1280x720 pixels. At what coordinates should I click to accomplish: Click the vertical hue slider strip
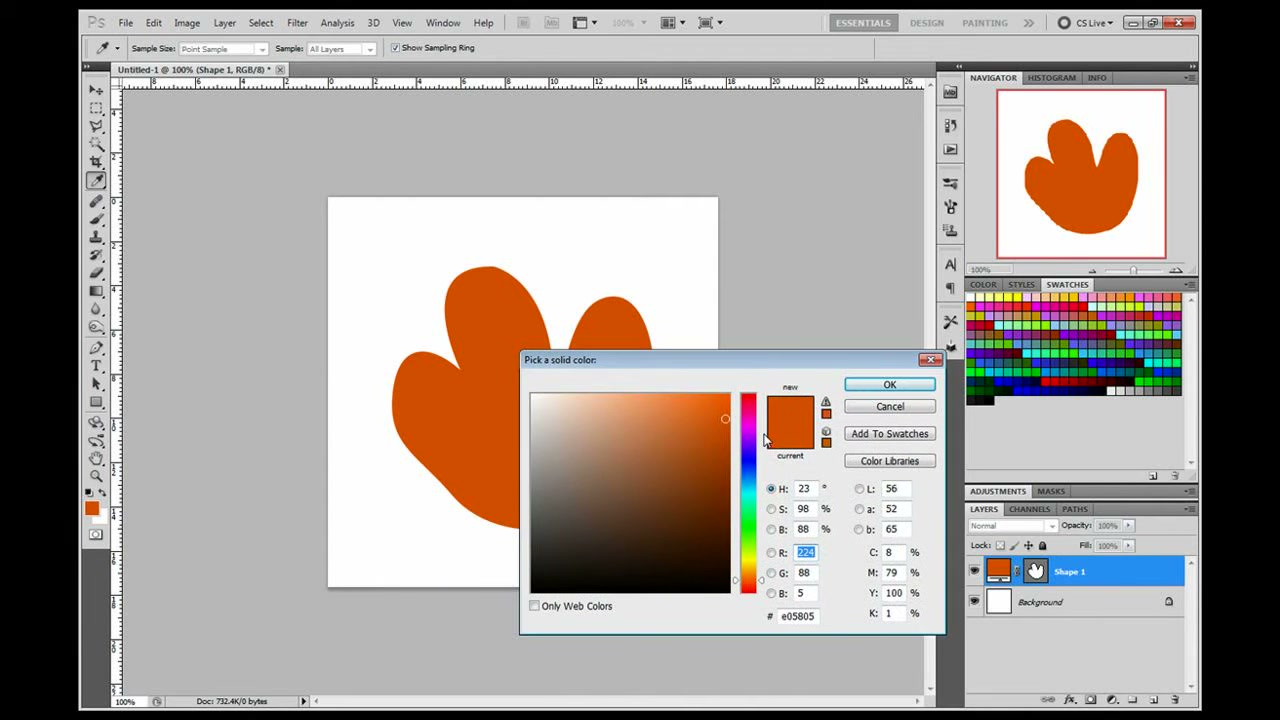[748, 493]
